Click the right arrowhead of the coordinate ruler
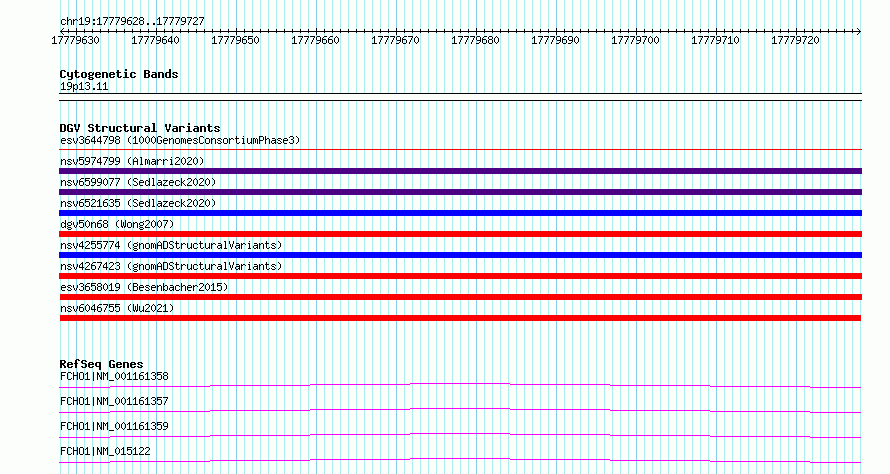Screen dimensions: 890x474 pos(858,31)
